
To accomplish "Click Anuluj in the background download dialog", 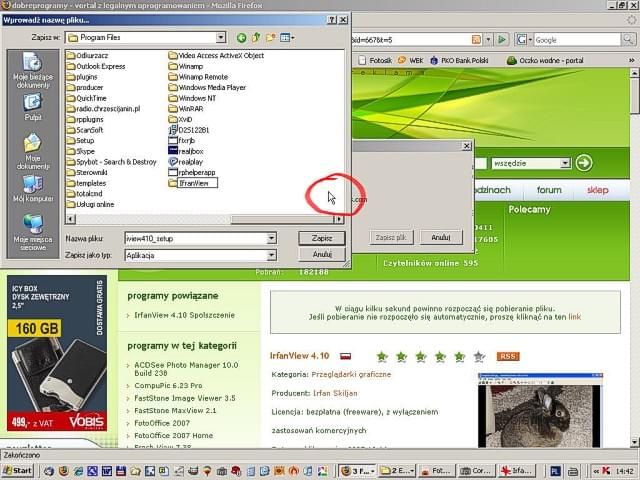I will point(441,237).
